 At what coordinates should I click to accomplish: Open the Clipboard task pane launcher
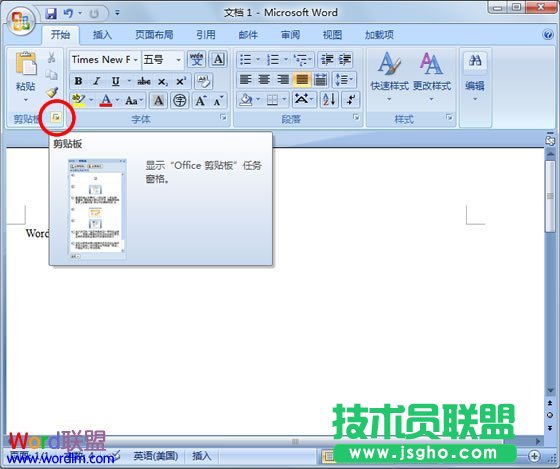(x=56, y=117)
